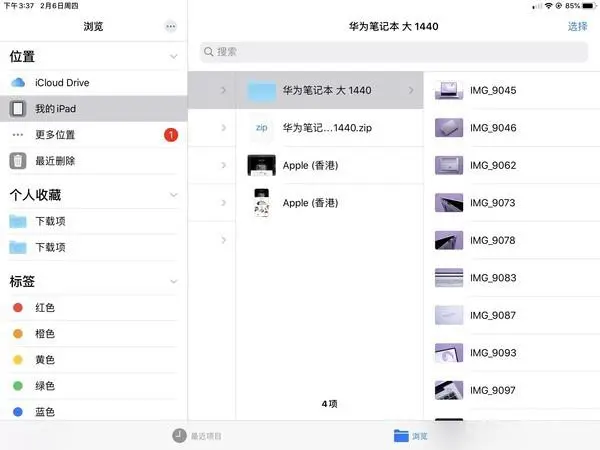The image size is (600, 450).
Task: Open image IMG_9093
Action: pyautogui.click(x=512, y=353)
